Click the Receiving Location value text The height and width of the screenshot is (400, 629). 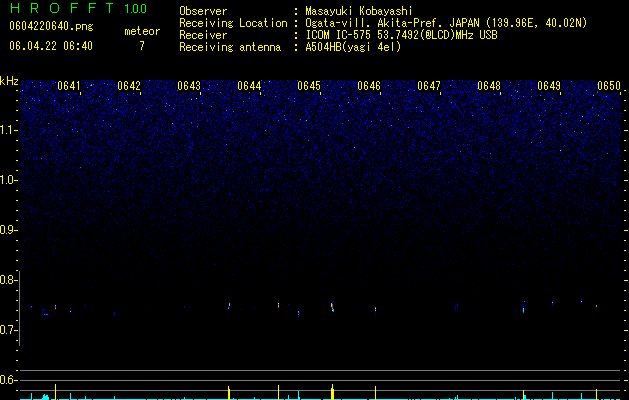(446, 23)
